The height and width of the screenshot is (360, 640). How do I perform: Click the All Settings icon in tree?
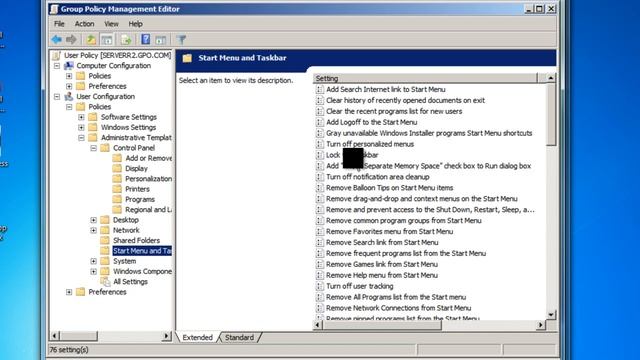(105, 282)
